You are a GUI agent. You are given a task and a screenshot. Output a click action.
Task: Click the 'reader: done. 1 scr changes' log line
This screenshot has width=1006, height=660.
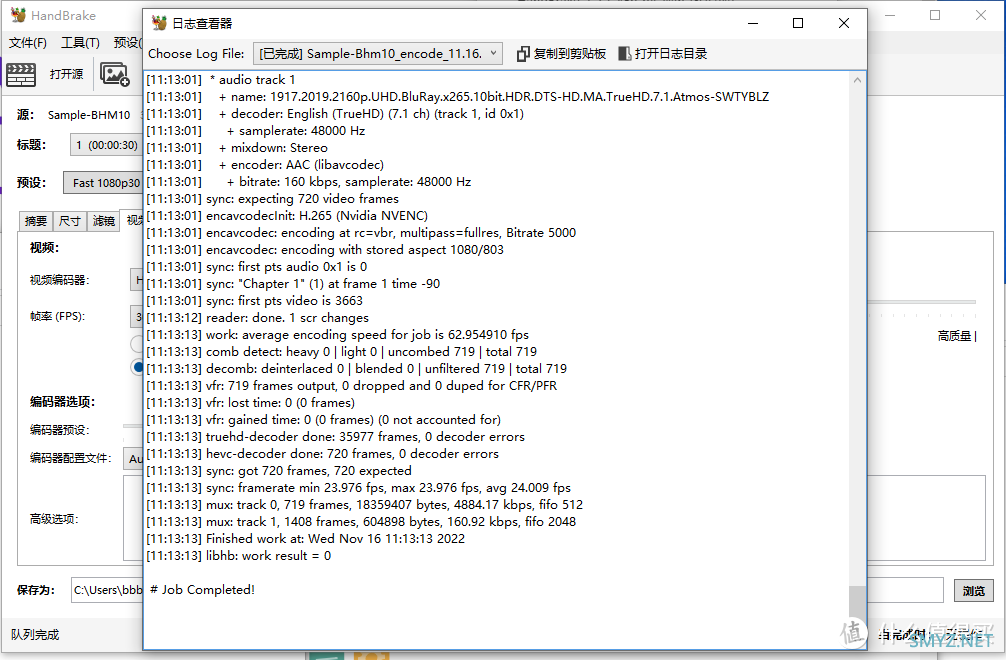257,318
